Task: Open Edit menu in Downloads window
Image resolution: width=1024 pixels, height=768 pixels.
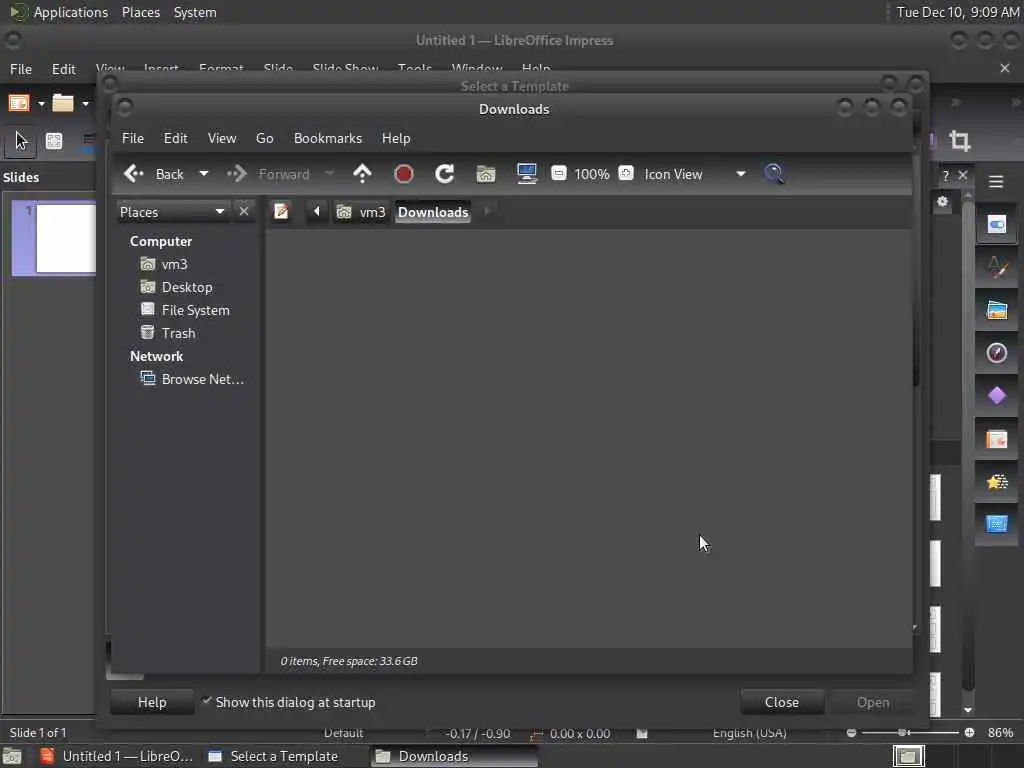Action: (175, 138)
